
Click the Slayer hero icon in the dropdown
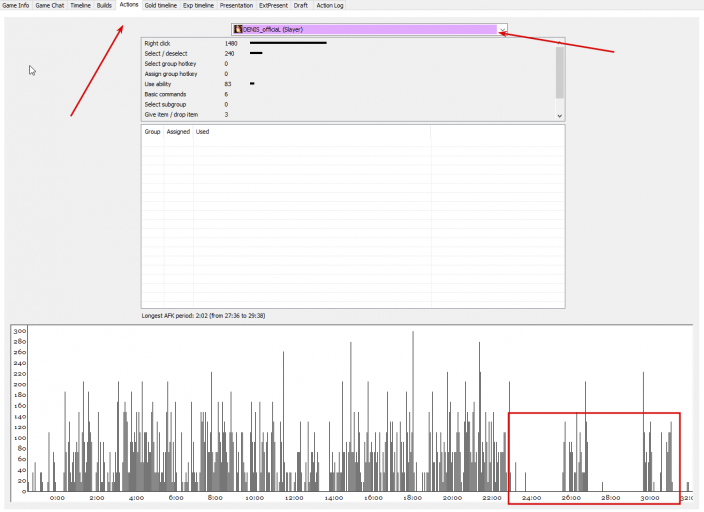(238, 29)
